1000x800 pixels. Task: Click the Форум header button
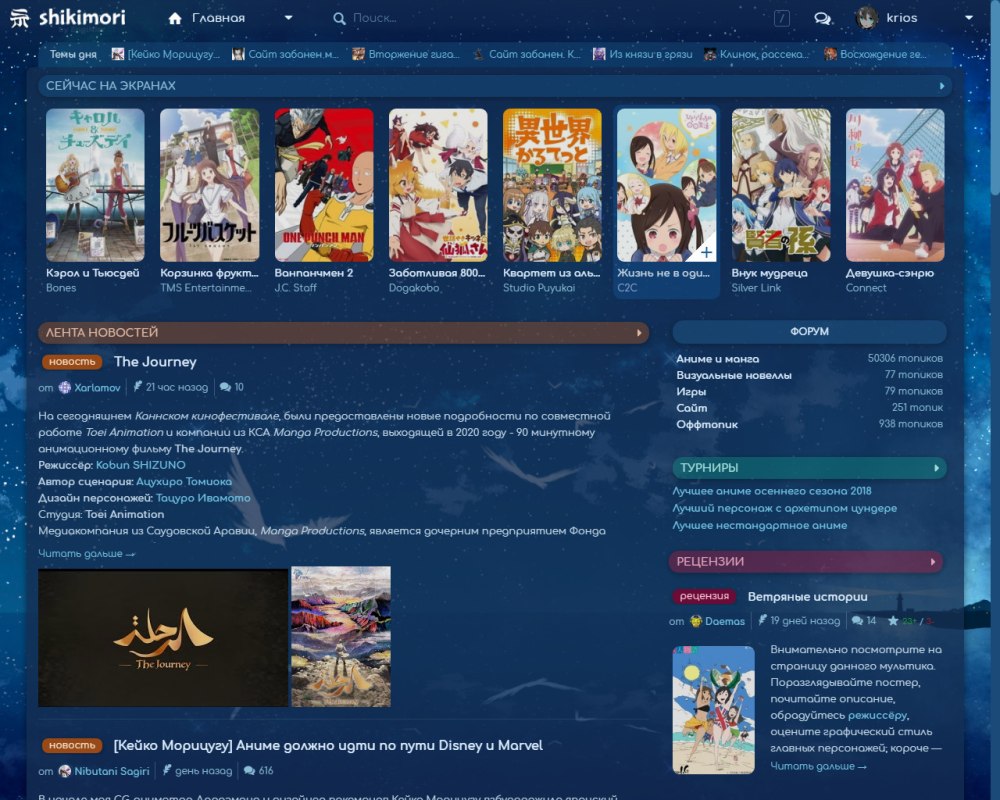coord(809,332)
